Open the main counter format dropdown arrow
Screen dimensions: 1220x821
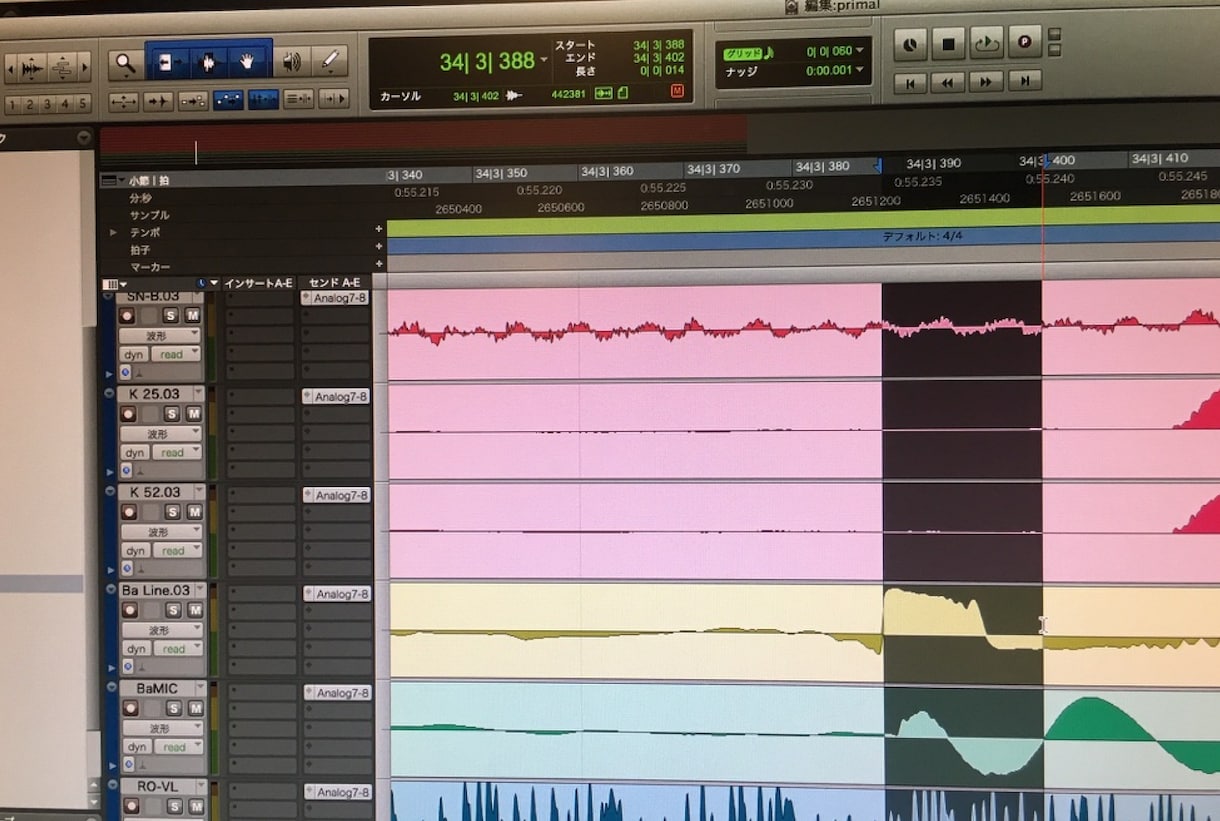[544, 61]
